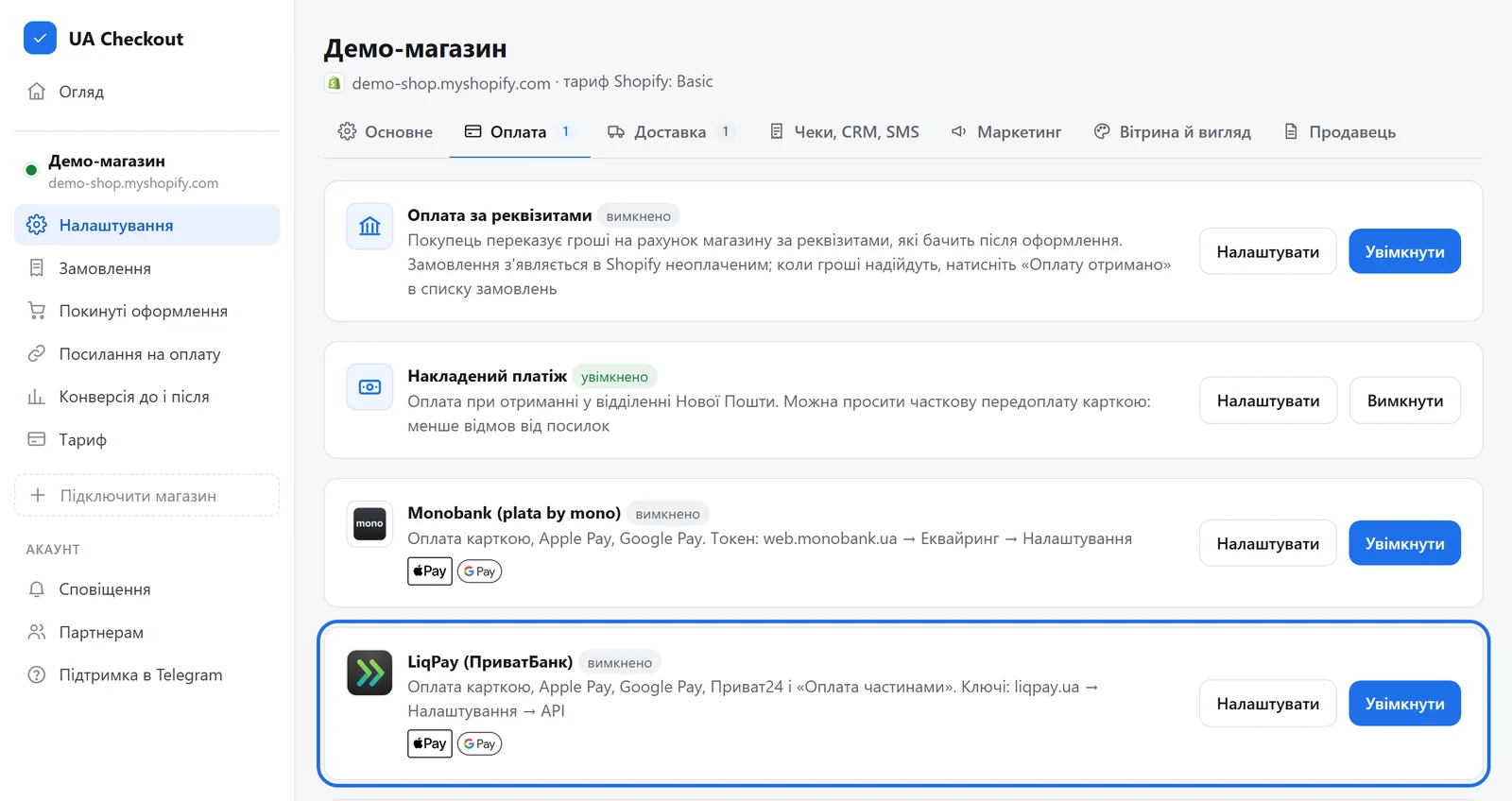The width and height of the screenshot is (1512, 801).
Task: Open the Чеки, CRM, SMS tab
Action: (x=844, y=131)
